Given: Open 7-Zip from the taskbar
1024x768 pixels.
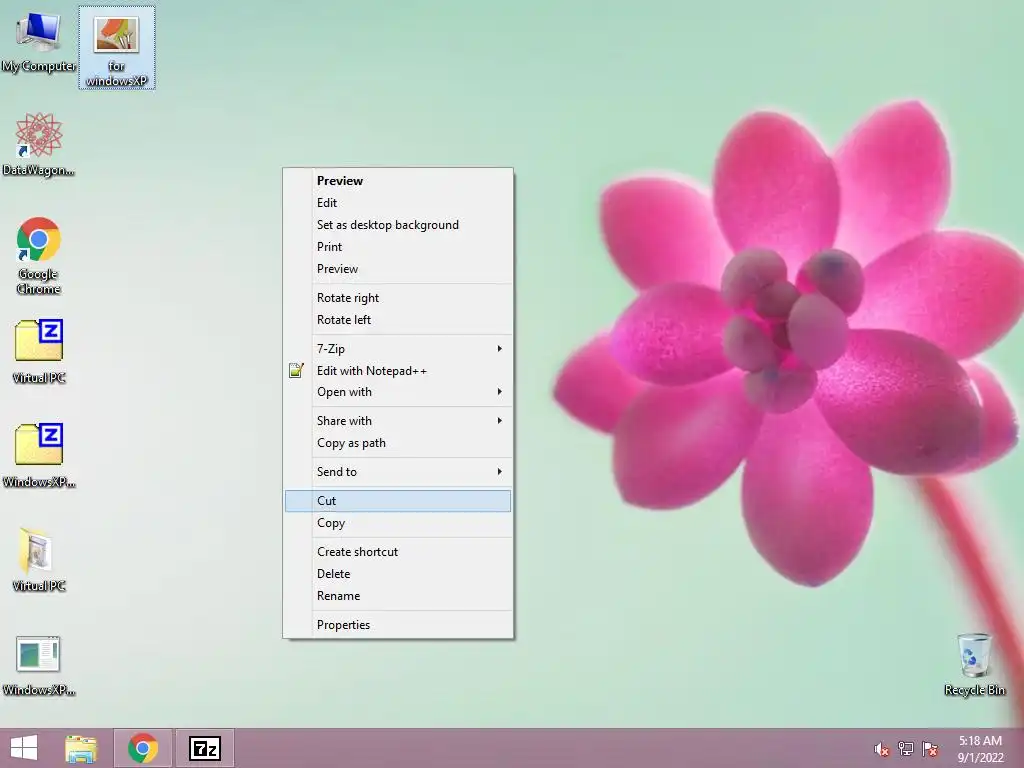Looking at the screenshot, I should [204, 748].
